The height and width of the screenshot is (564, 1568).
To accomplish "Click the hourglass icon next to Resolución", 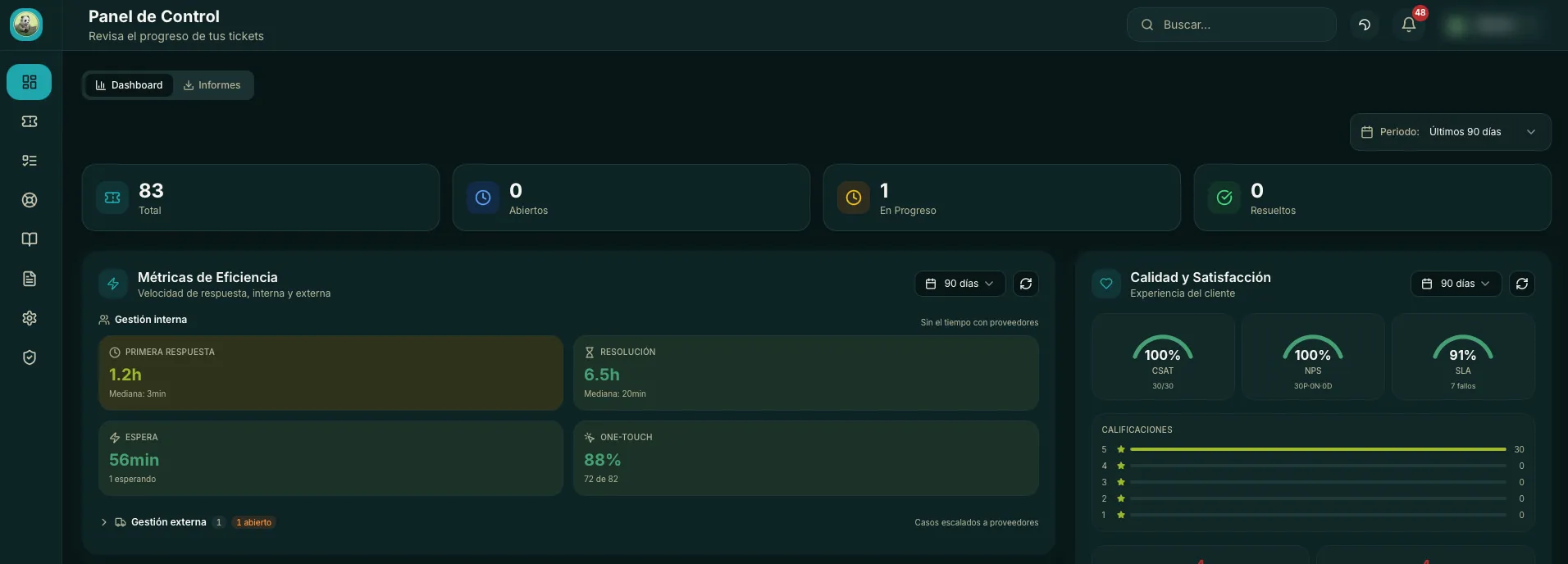I will click(589, 352).
